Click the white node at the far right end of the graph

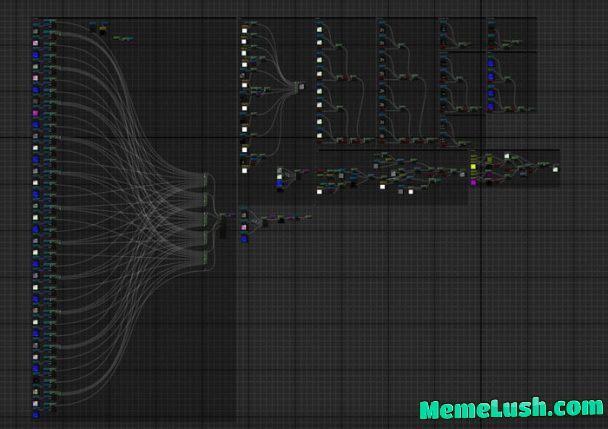[x=555, y=167]
